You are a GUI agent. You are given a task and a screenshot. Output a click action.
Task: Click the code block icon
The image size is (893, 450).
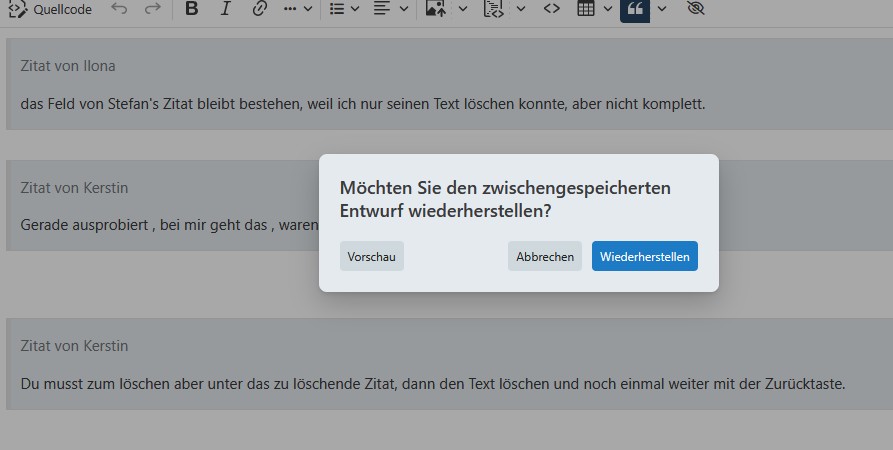493,9
